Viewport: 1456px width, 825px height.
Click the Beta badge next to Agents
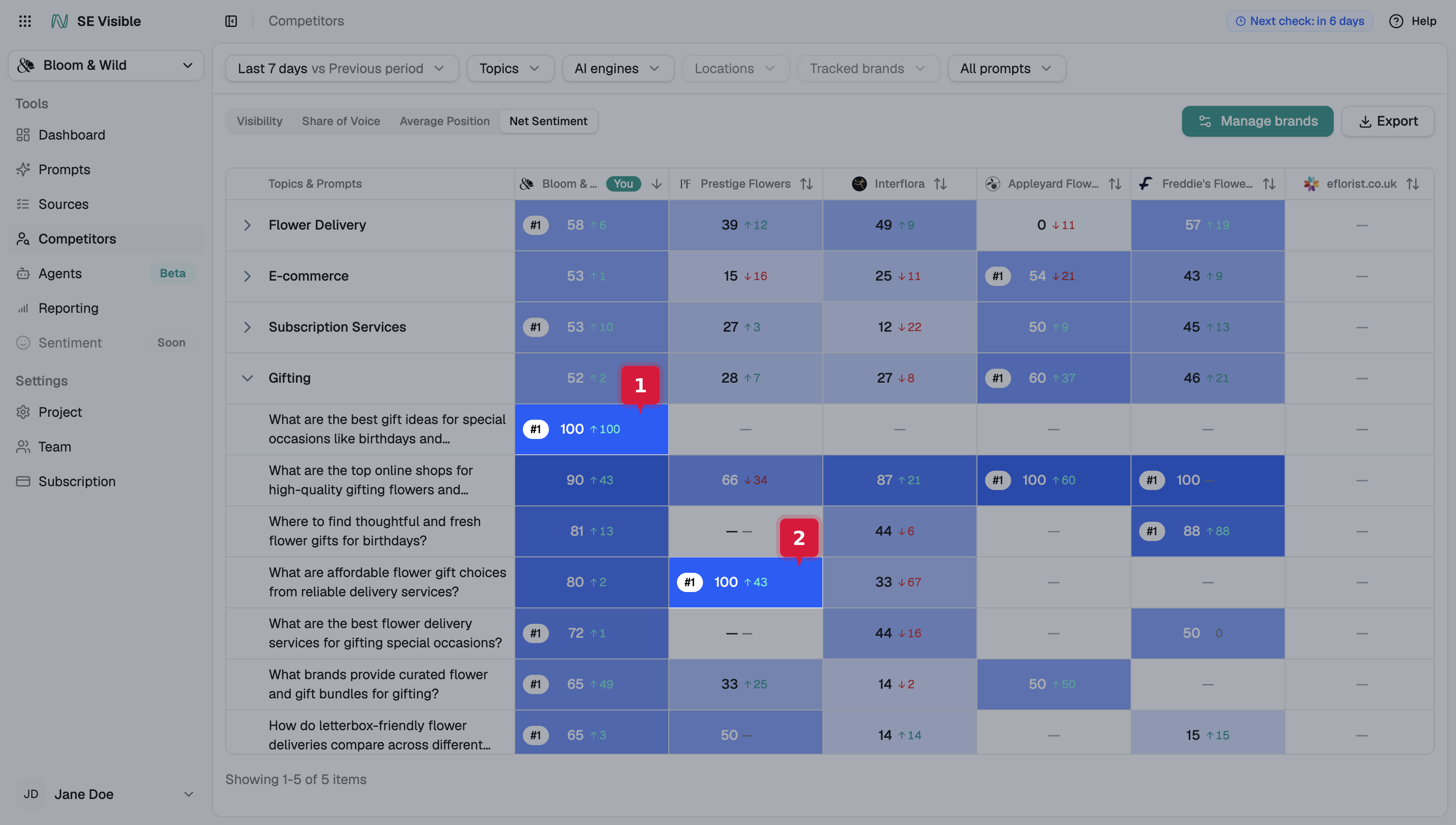point(172,273)
